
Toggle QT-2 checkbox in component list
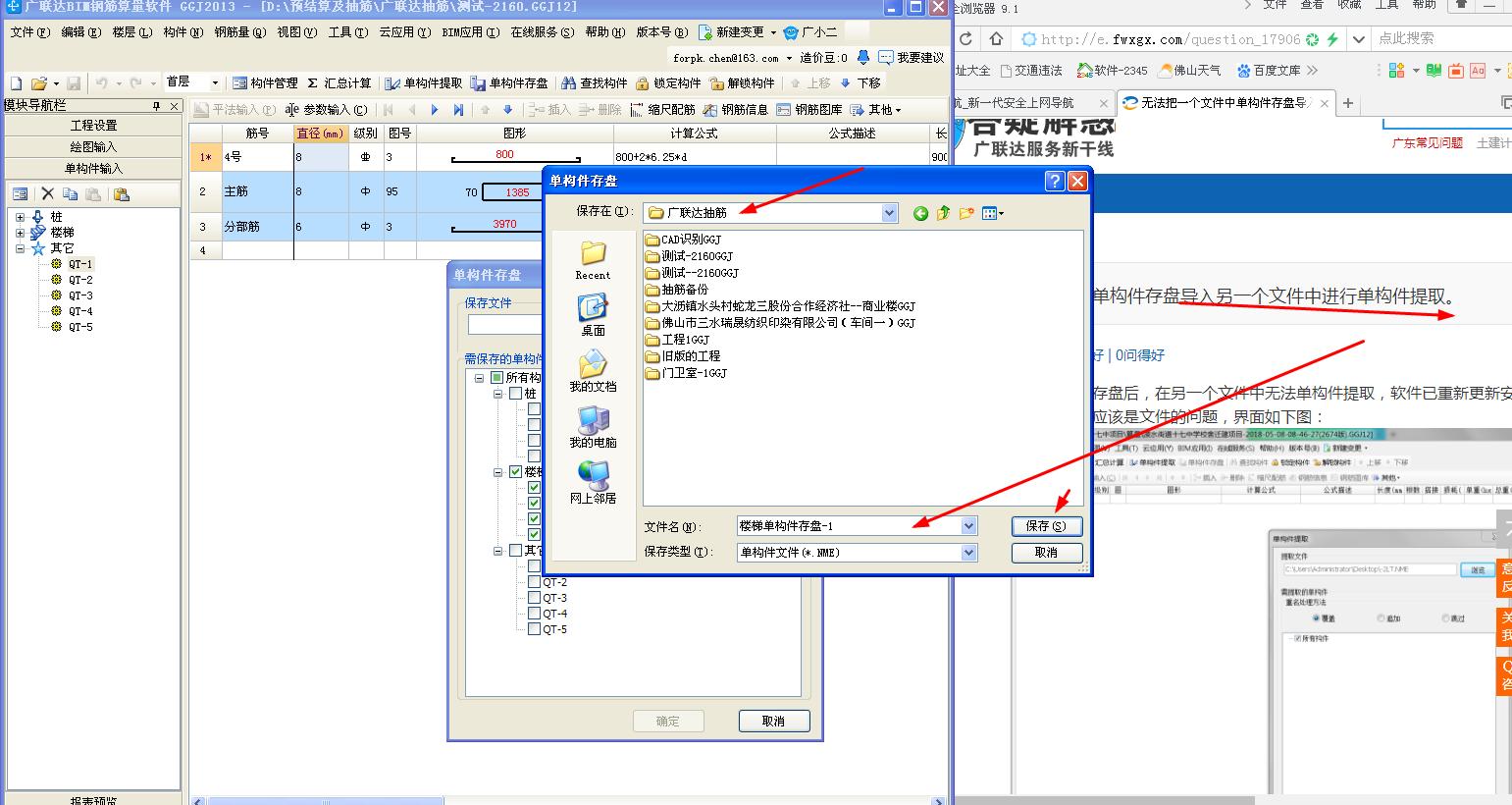point(534,581)
